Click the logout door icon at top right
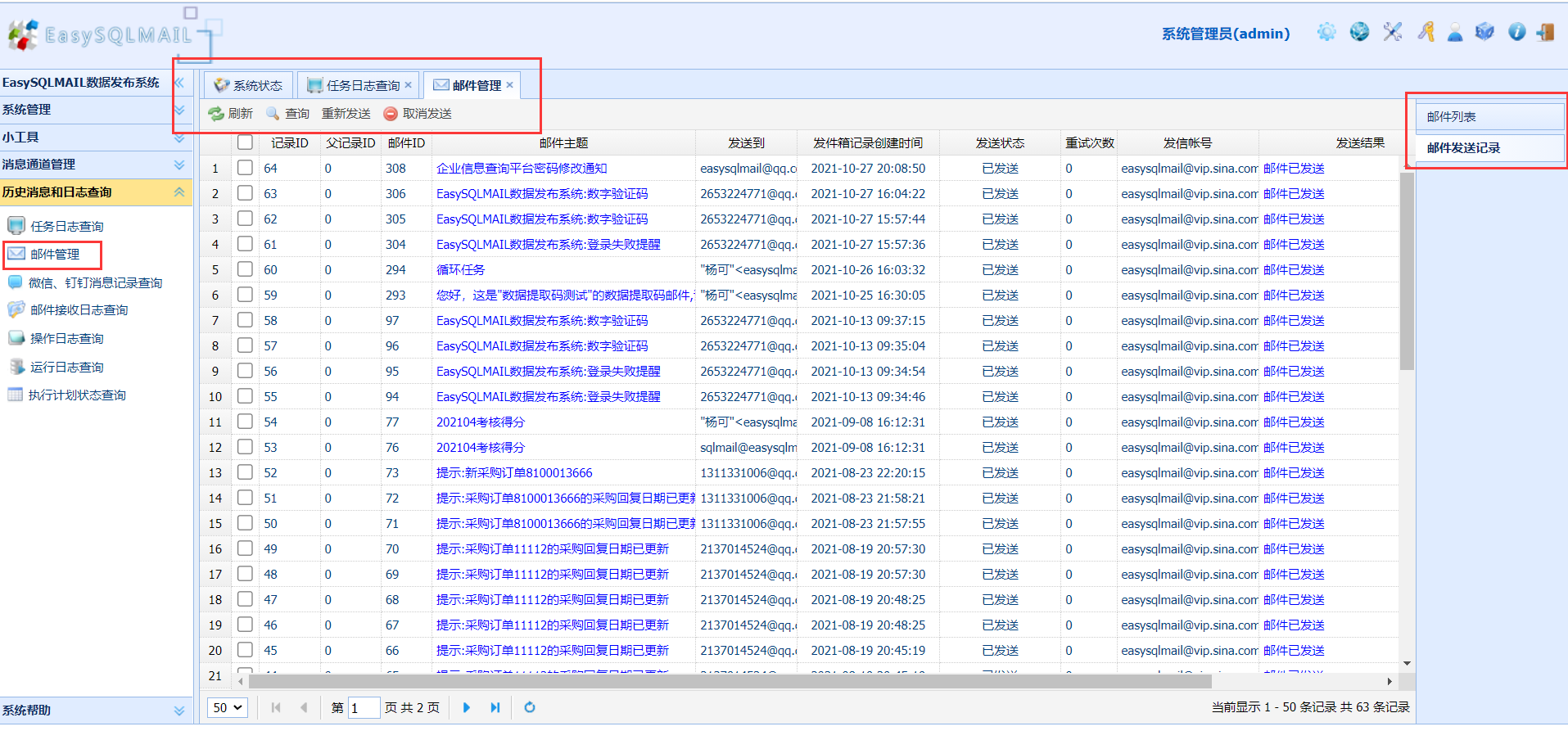This screenshot has width=1568, height=731. click(1545, 32)
